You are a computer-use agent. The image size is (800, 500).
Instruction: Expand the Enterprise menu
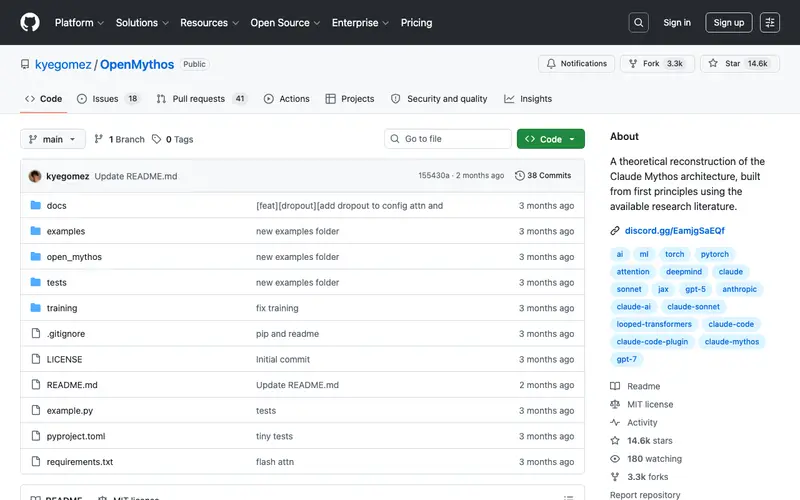360,22
